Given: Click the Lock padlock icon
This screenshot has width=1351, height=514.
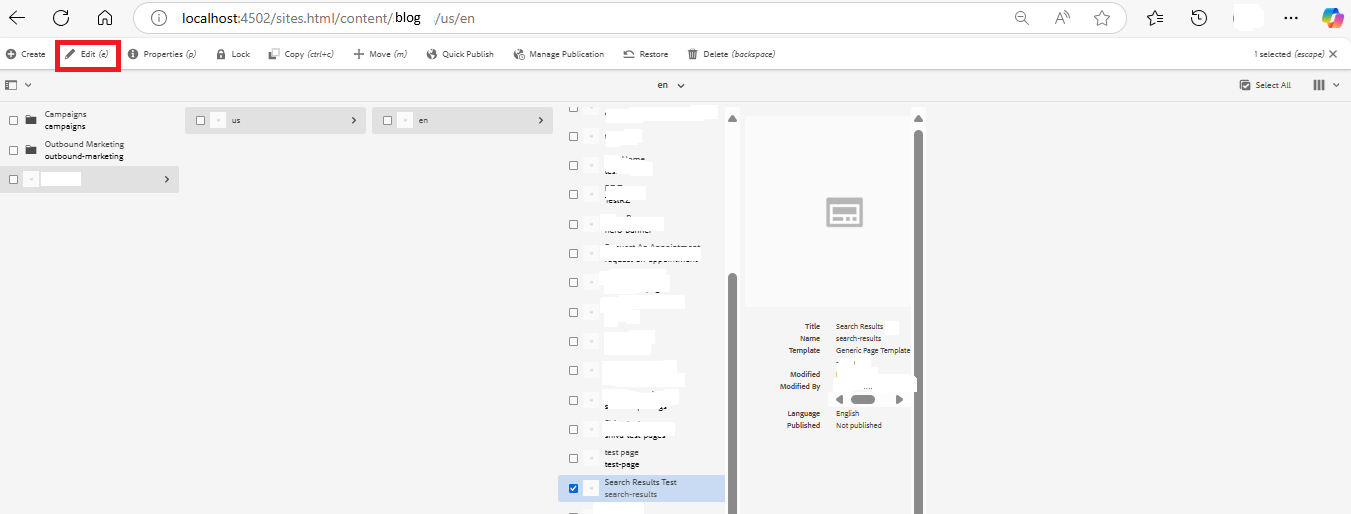Looking at the screenshot, I should (221, 54).
